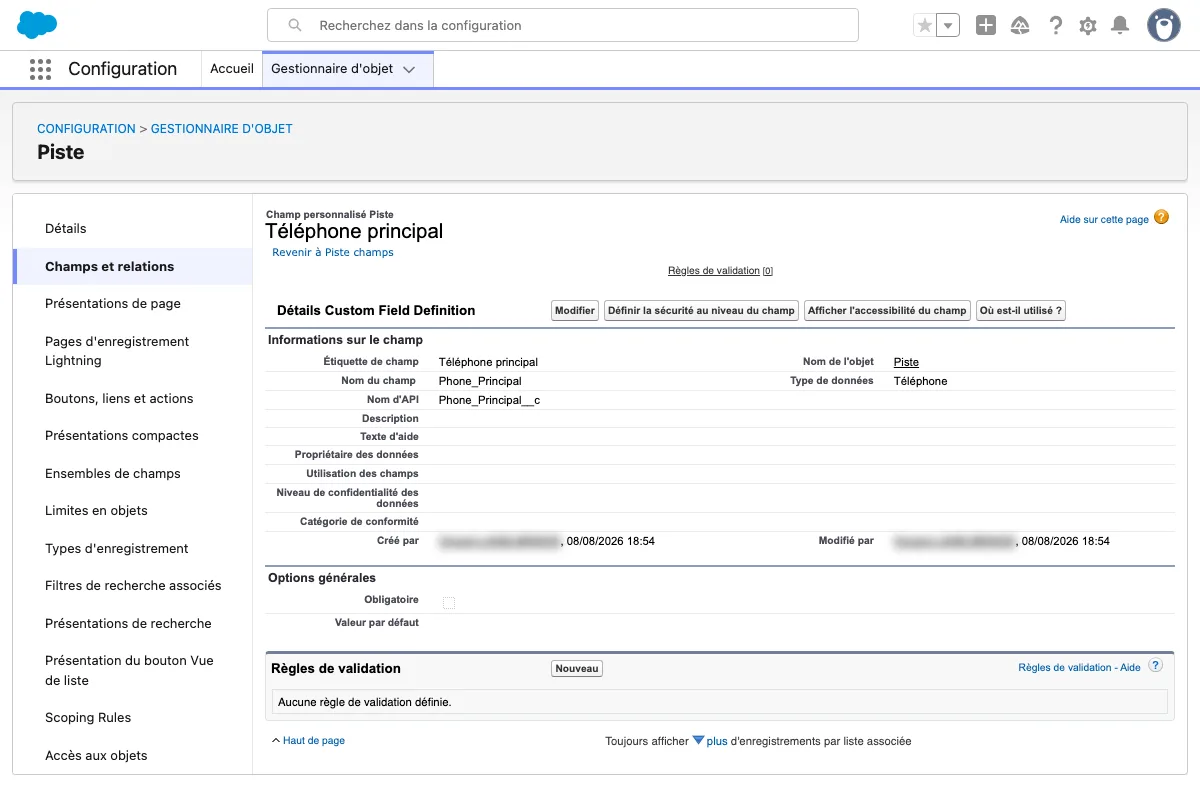Click the Salesforce cloud logo
The image size is (1200, 787).
point(37,24)
